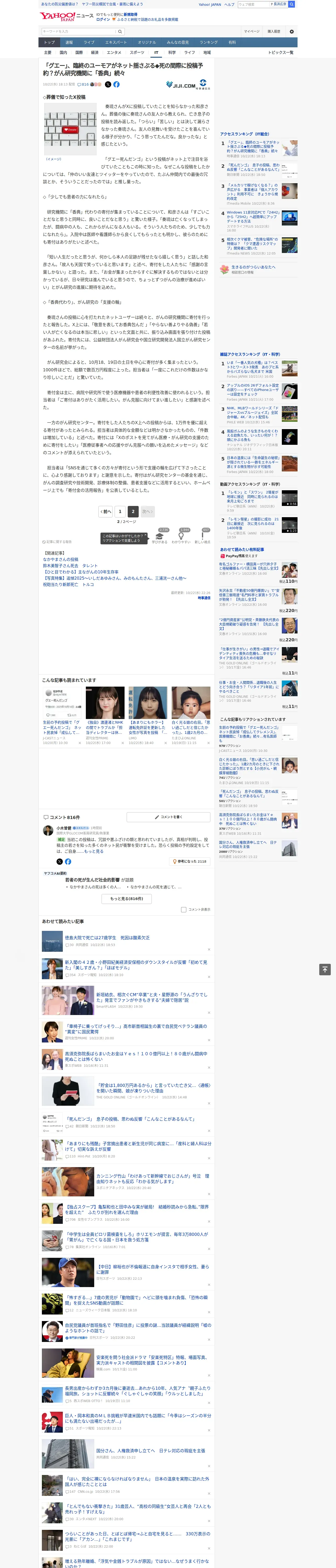Open the ランキング navigation tab
Image resolution: width=336 pixels, height=1568 pixels.
click(x=209, y=43)
